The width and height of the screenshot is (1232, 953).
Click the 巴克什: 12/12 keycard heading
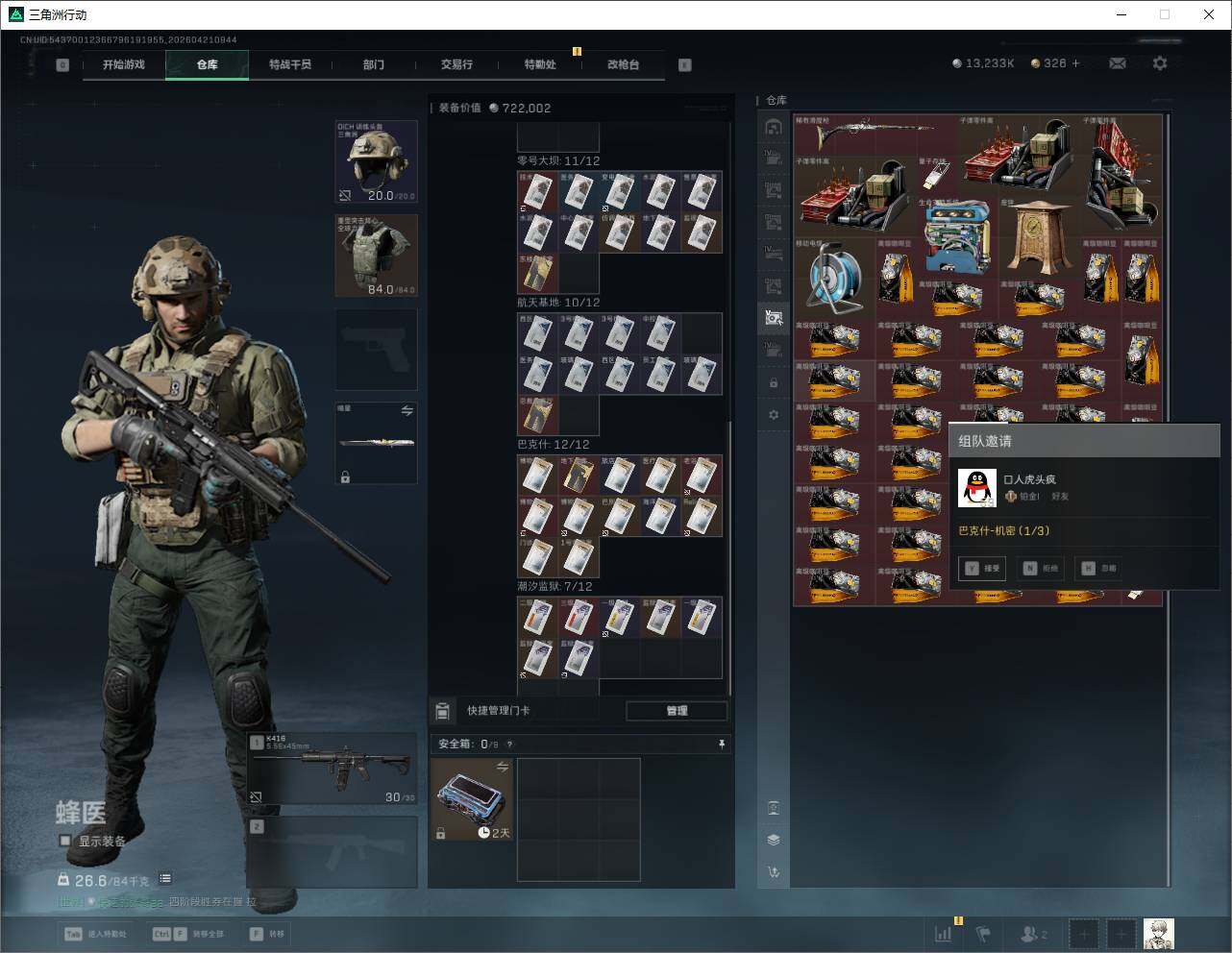554,445
